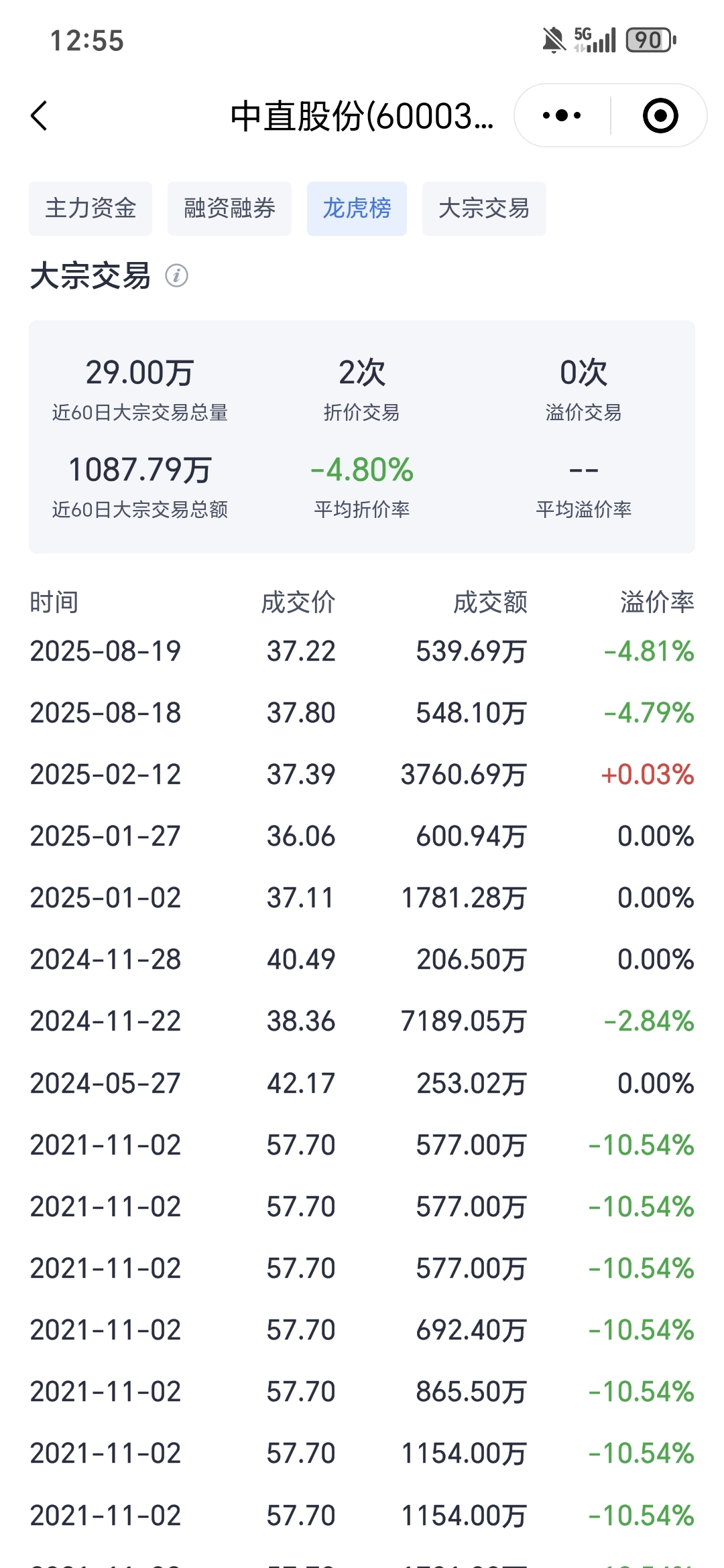Image resolution: width=724 pixels, height=1568 pixels.
Task: Tap the 溢价率 column header
Action: tap(657, 602)
